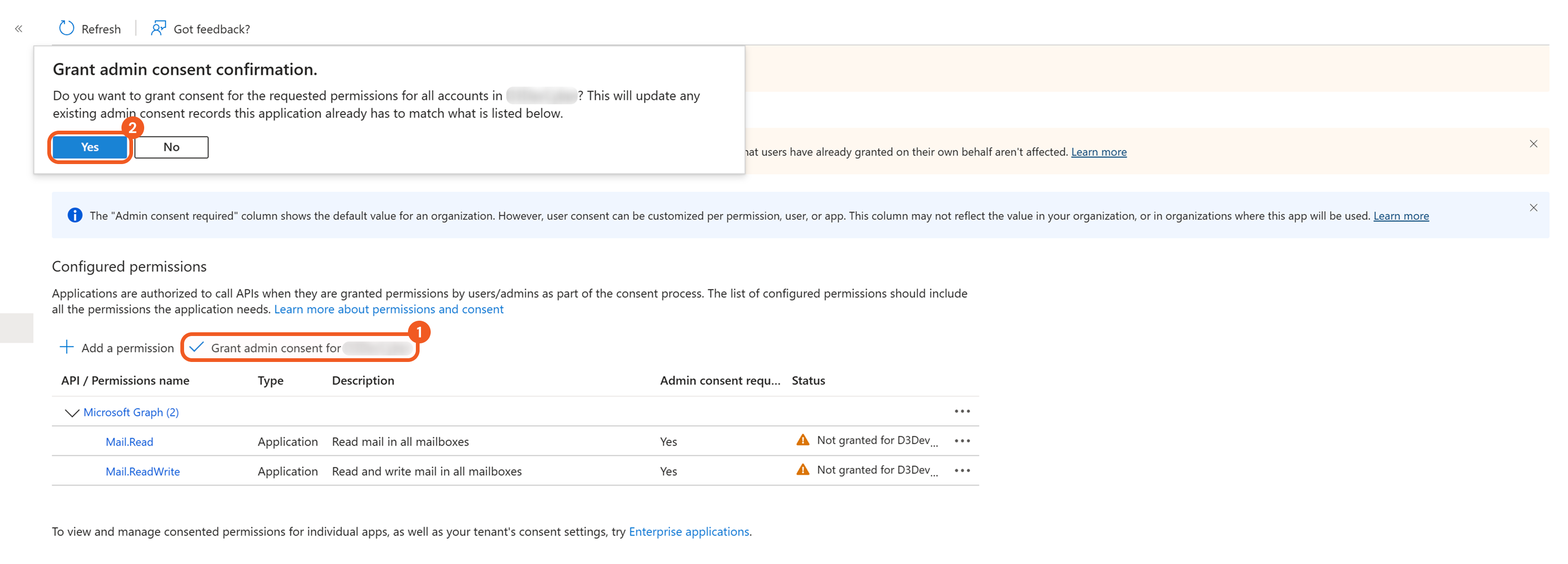This screenshot has width=1568, height=564.
Task: Decline consent with No button
Action: [171, 147]
